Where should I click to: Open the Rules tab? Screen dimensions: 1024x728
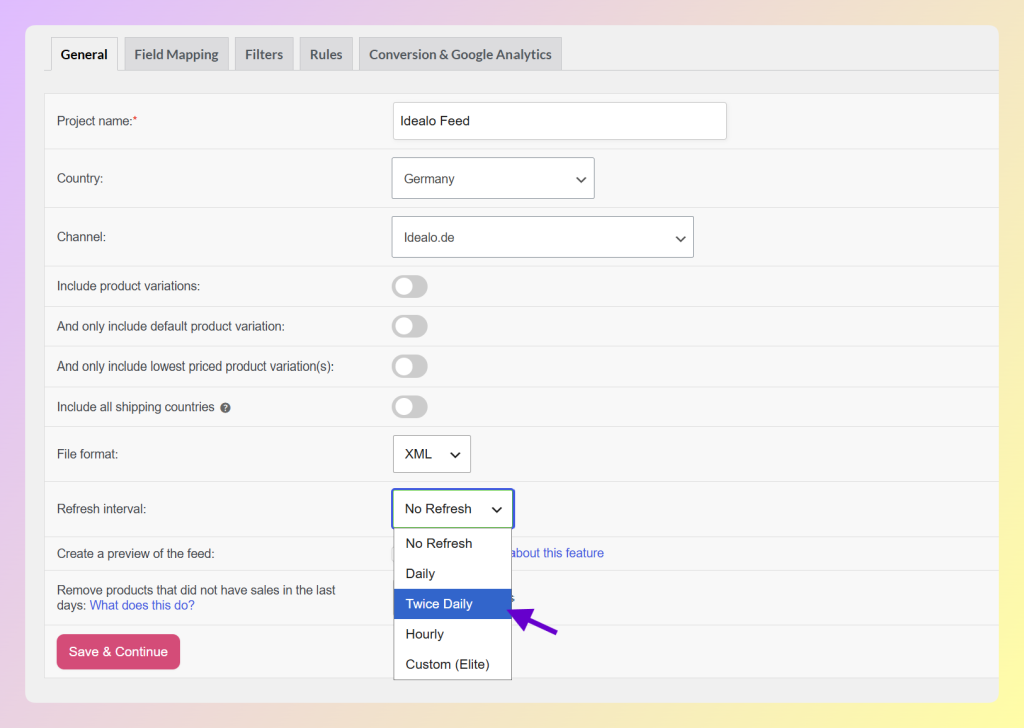[x=326, y=54]
